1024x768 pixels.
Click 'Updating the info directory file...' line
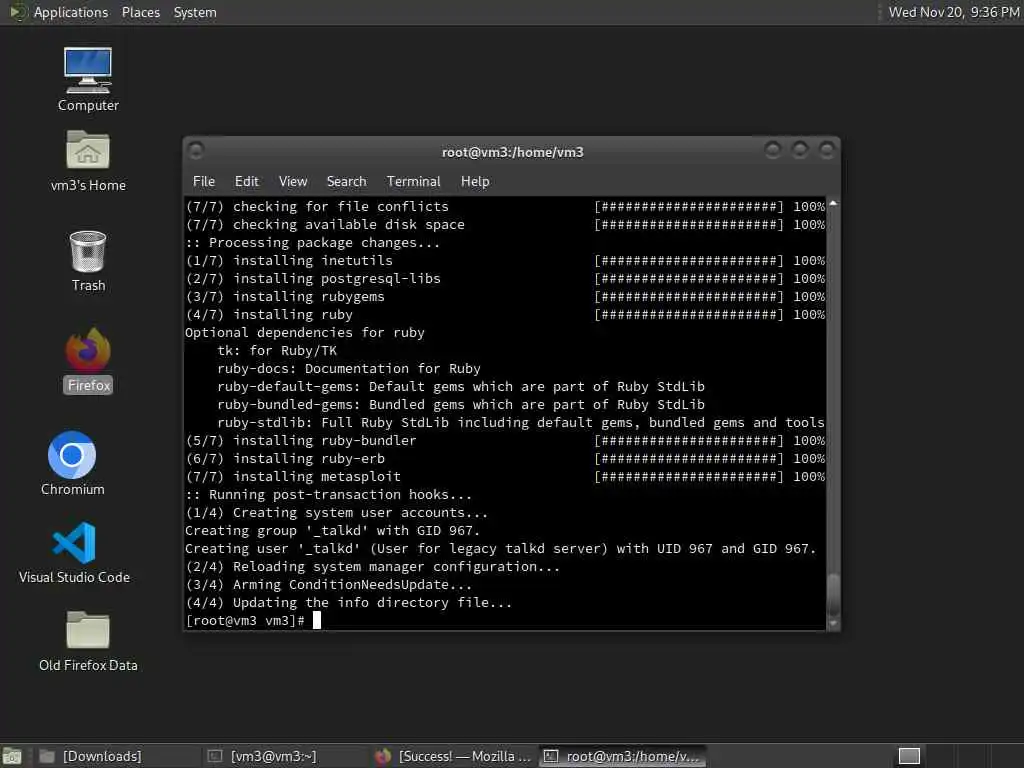349,603
